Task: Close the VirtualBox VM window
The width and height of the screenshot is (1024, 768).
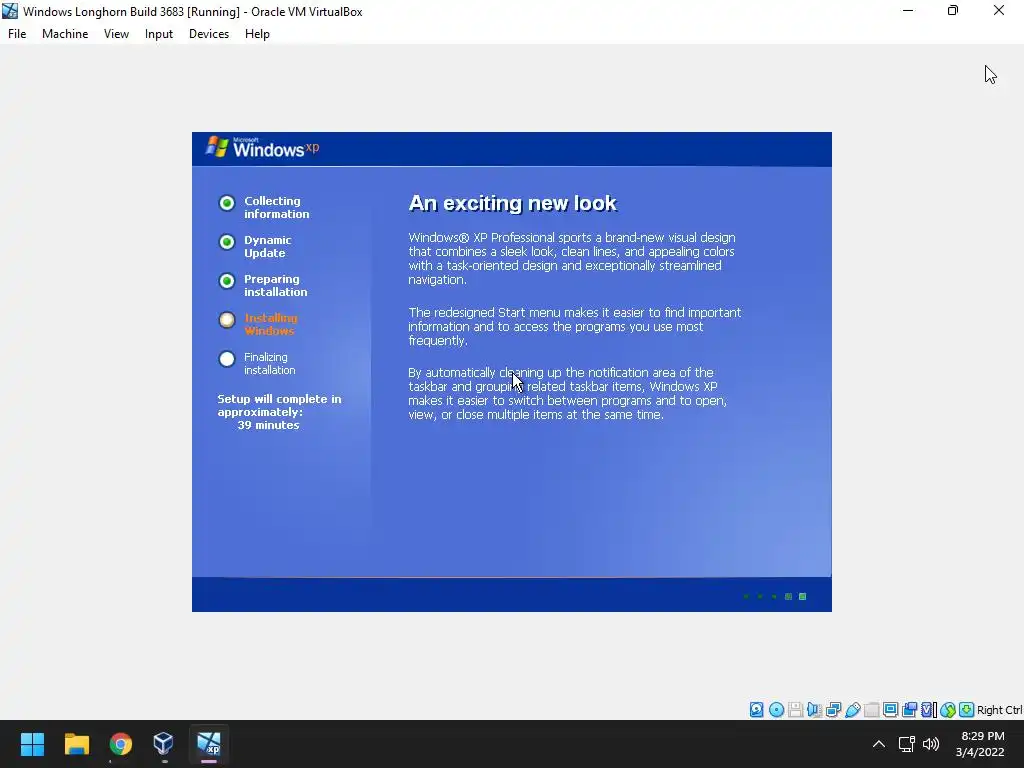Action: 999,11
